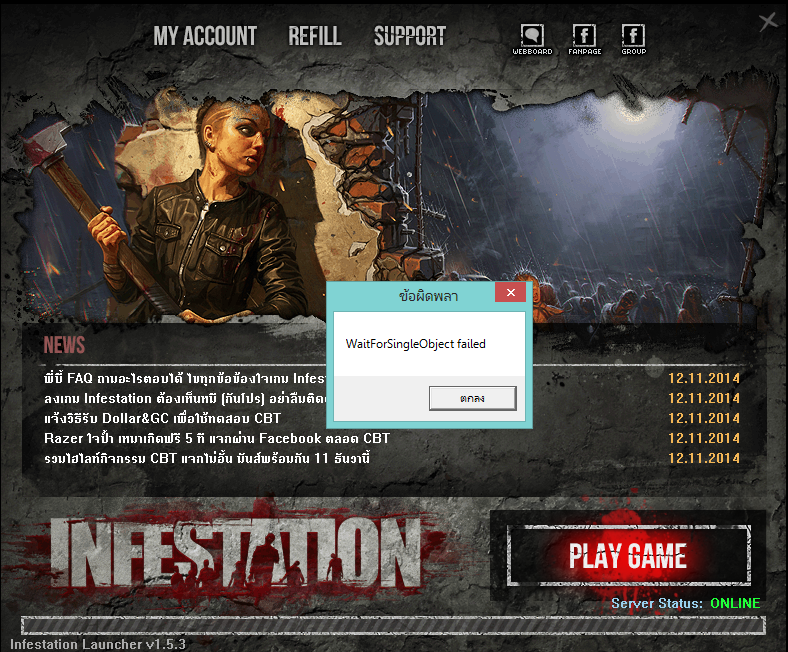The height and width of the screenshot is (652, 788).
Task: Open the SUPPORT section
Action: [x=410, y=37]
